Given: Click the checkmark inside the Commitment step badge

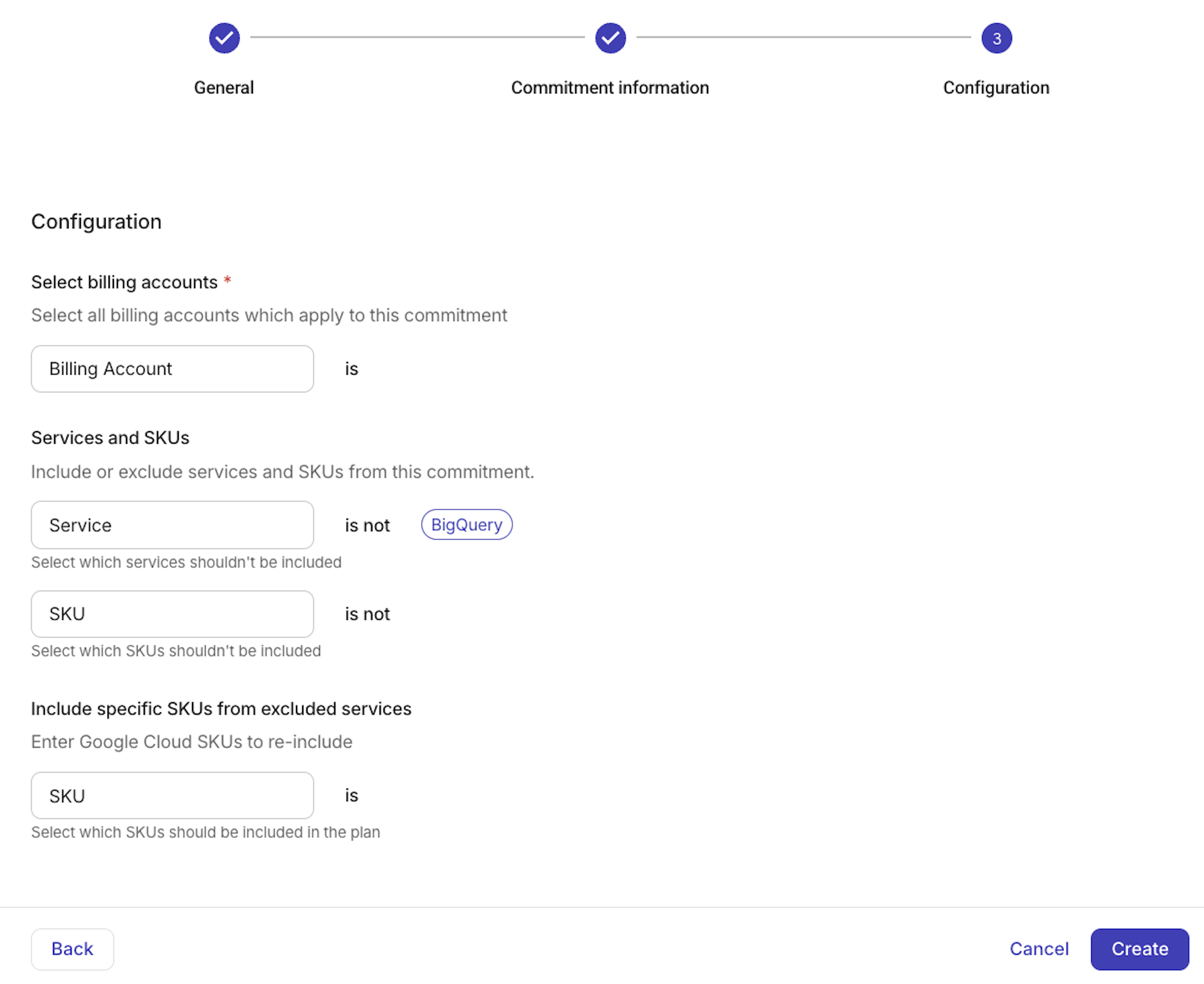Looking at the screenshot, I should tap(610, 38).
